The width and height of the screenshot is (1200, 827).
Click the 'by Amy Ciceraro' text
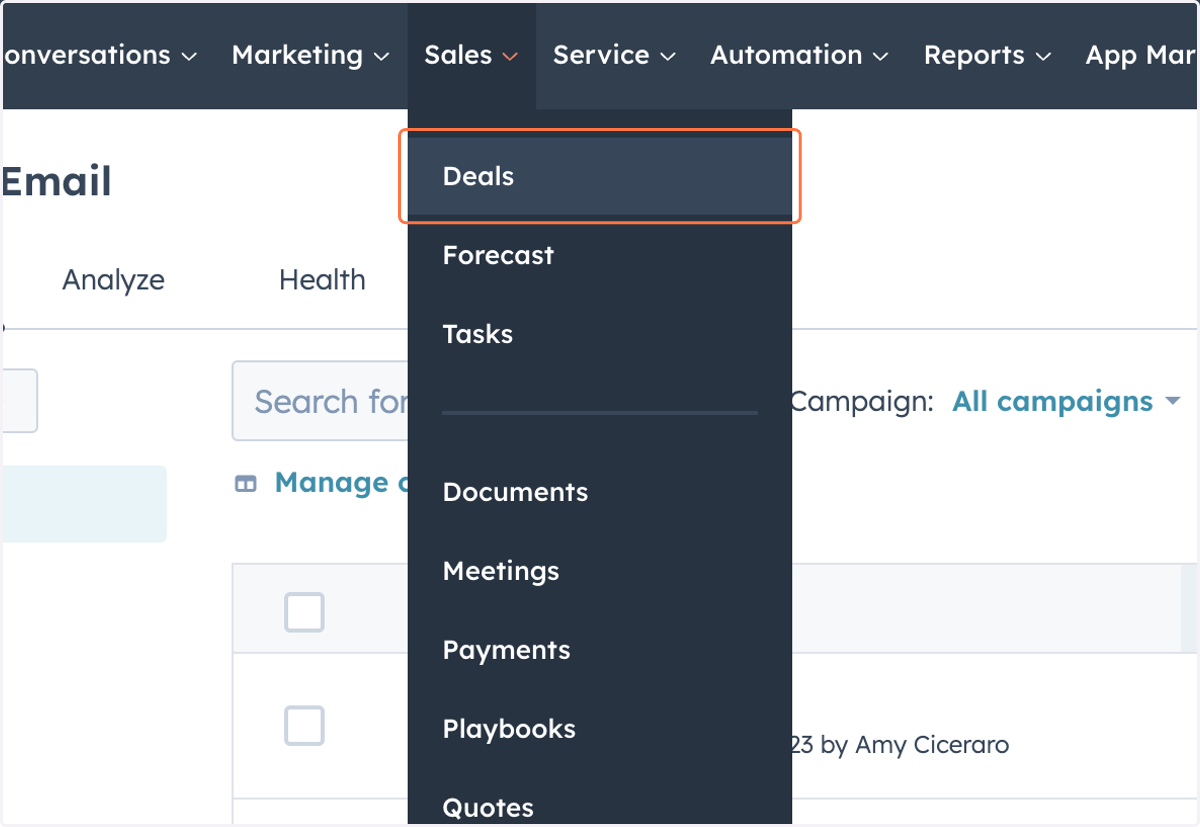click(914, 745)
